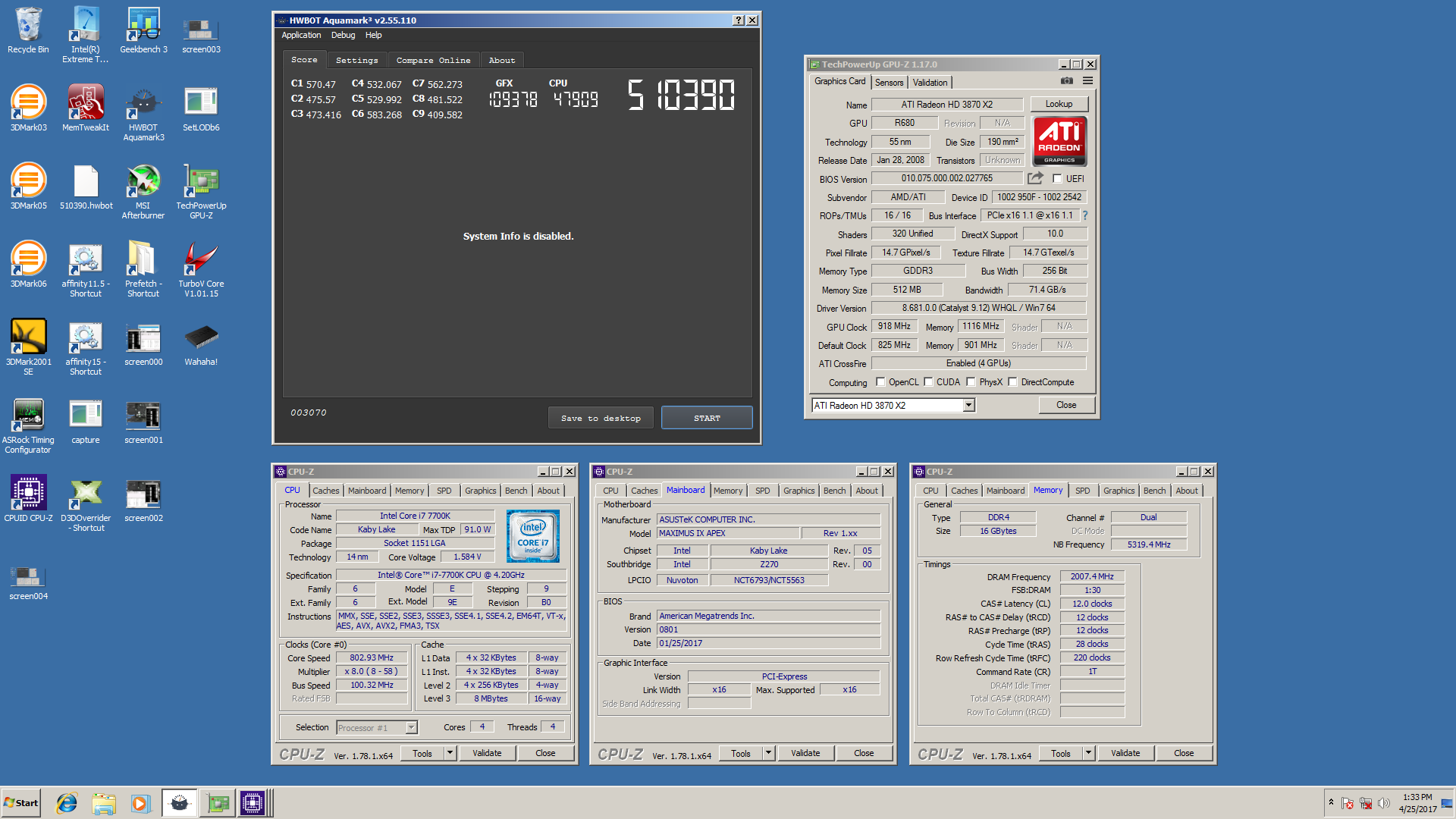Open Windows Media Player taskbar icon
Image resolution: width=1456 pixels, height=819 pixels.
tap(140, 803)
